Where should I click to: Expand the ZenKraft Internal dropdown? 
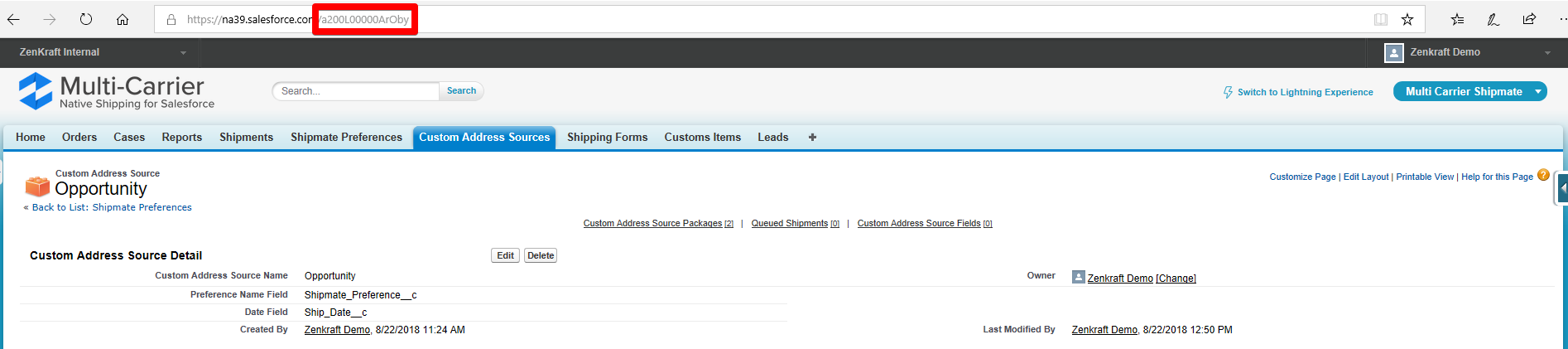[x=183, y=52]
